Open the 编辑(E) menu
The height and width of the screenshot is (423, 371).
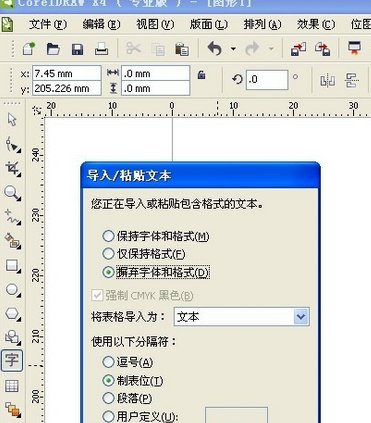101,25
